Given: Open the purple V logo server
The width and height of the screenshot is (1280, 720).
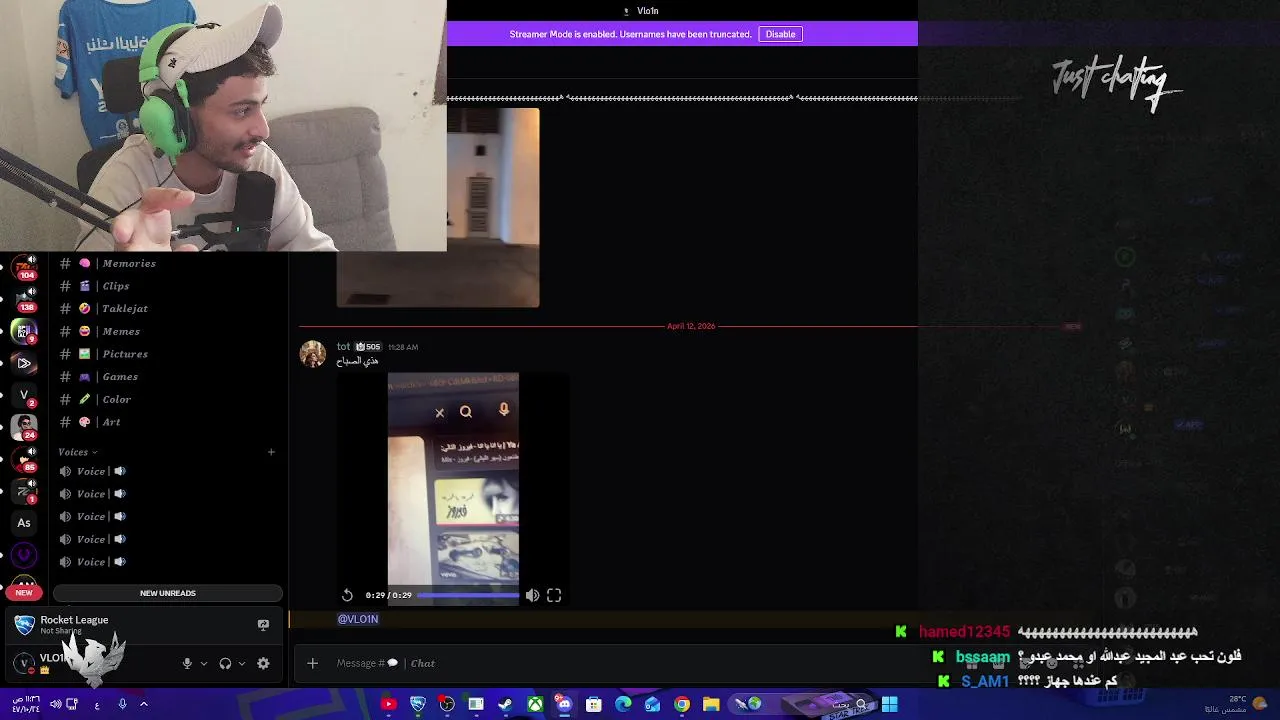Looking at the screenshot, I should (24, 555).
